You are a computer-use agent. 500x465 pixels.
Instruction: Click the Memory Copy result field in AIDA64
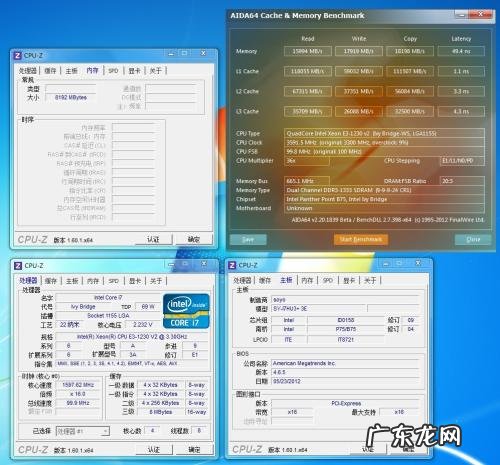(x=410, y=51)
